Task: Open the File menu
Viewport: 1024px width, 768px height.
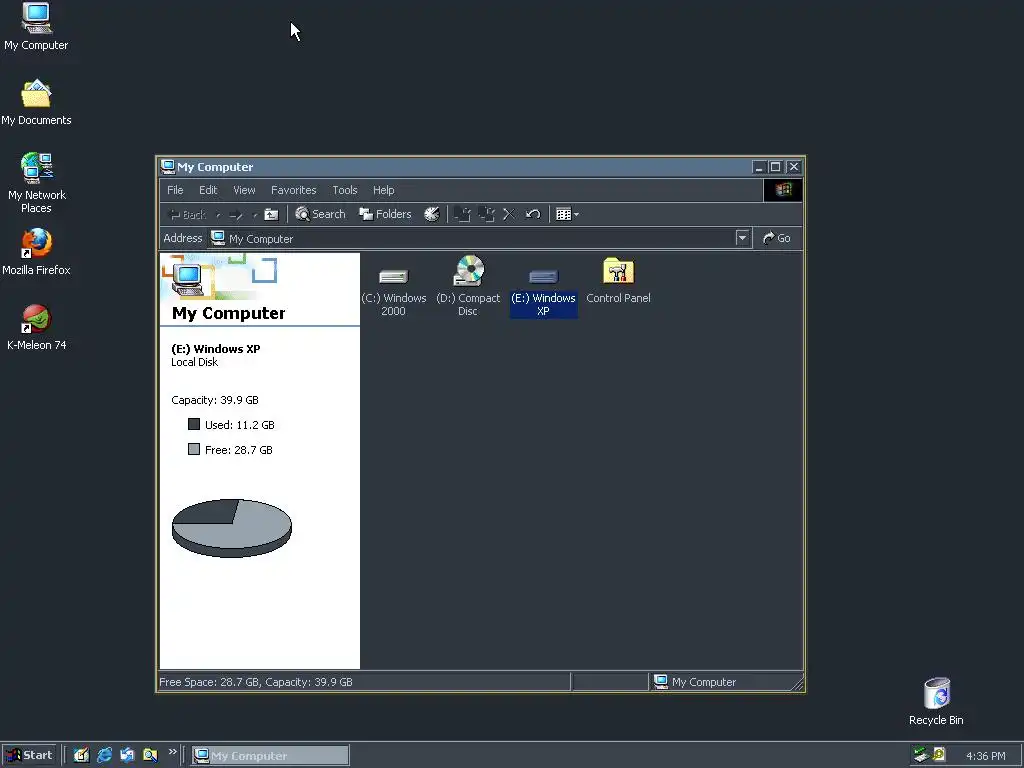Action: point(175,190)
